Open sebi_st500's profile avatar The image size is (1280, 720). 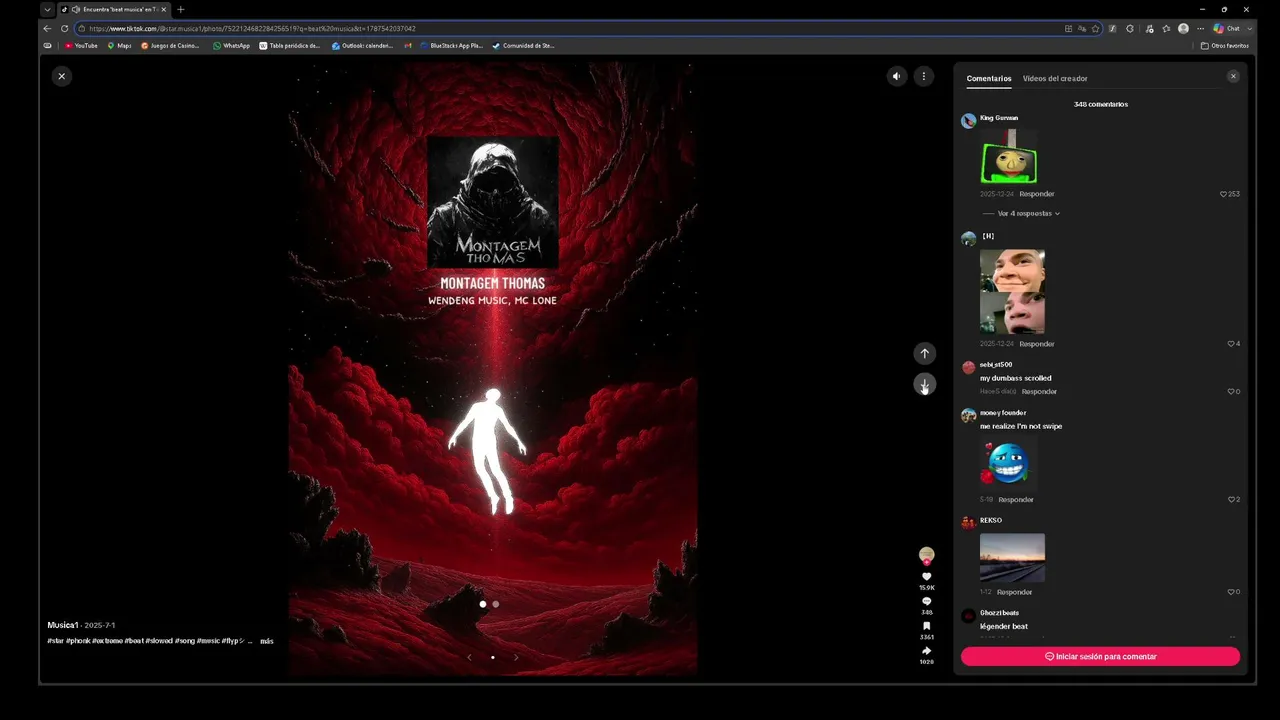[968, 368]
